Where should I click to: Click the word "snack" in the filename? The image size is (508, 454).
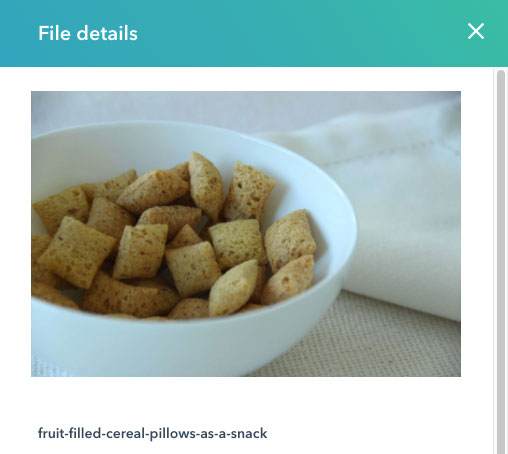tap(249, 433)
